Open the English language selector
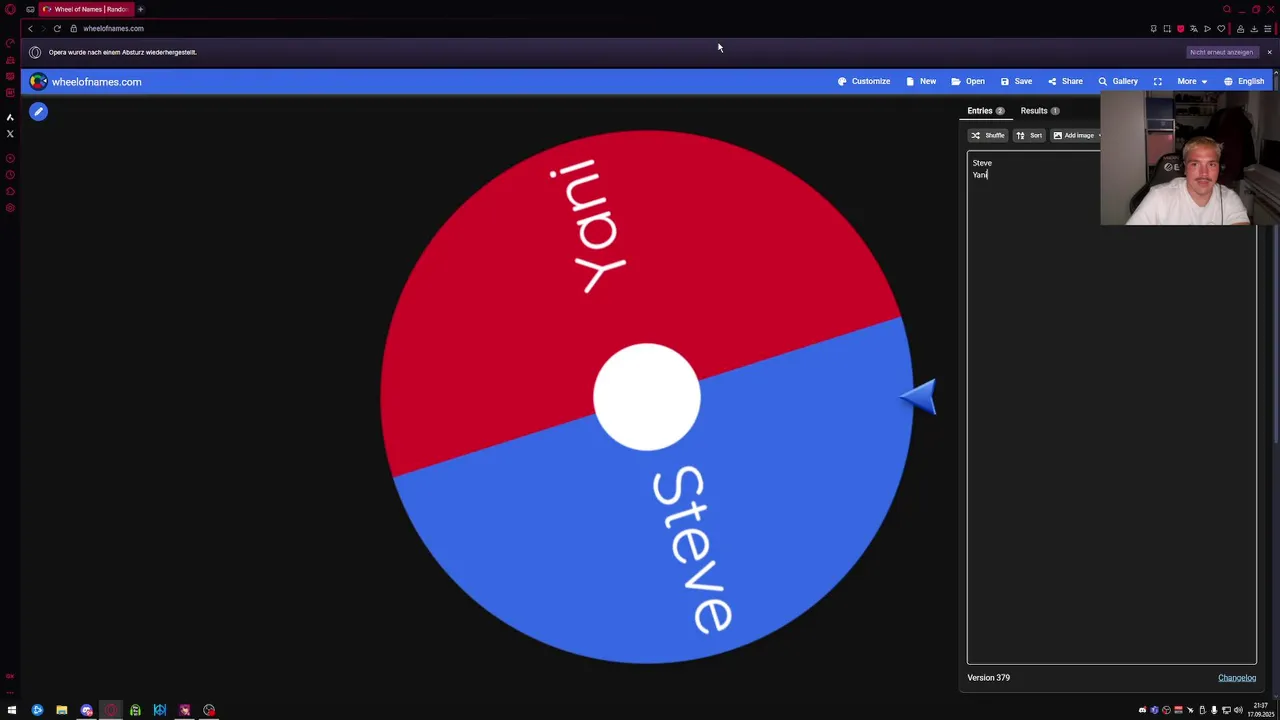The width and height of the screenshot is (1280, 720). (x=1244, y=81)
